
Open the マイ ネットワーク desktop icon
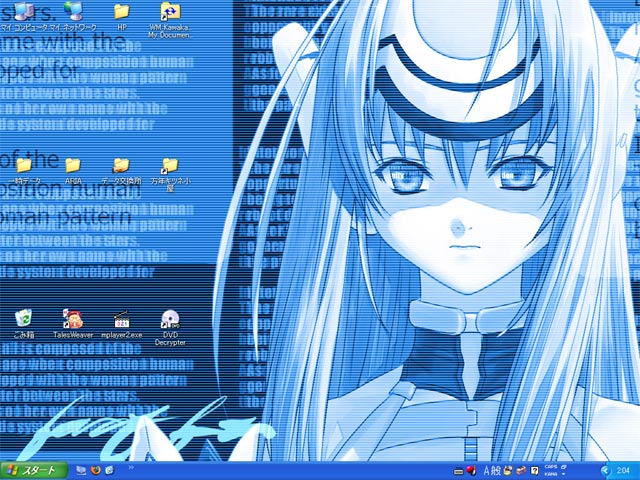(74, 18)
